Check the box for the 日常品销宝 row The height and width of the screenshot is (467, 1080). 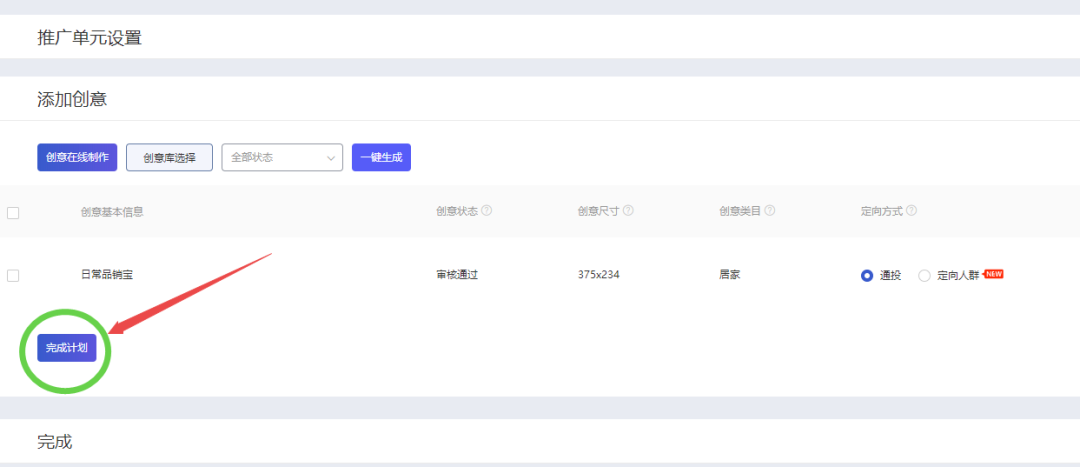pyautogui.click(x=13, y=276)
